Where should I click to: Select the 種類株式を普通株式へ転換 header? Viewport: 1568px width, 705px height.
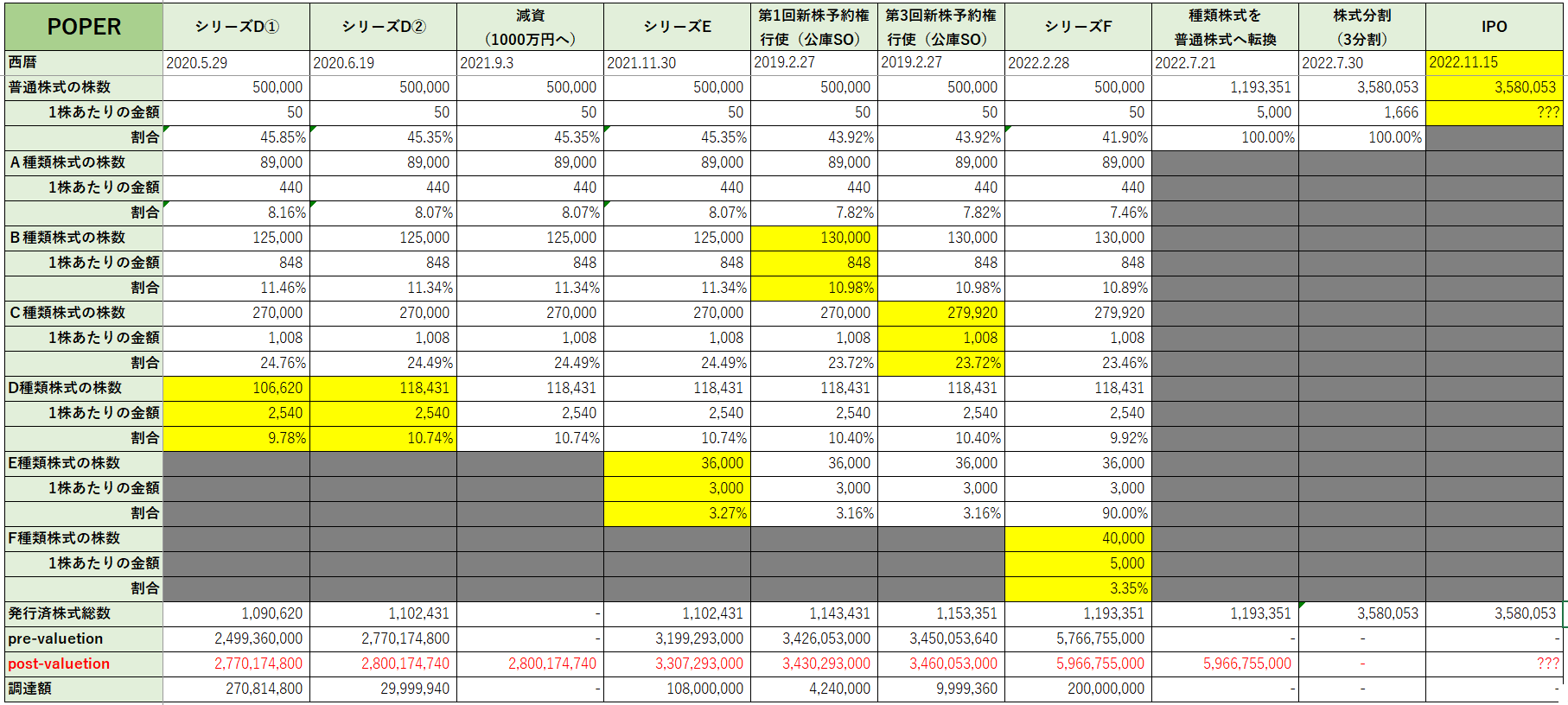tap(1225, 27)
